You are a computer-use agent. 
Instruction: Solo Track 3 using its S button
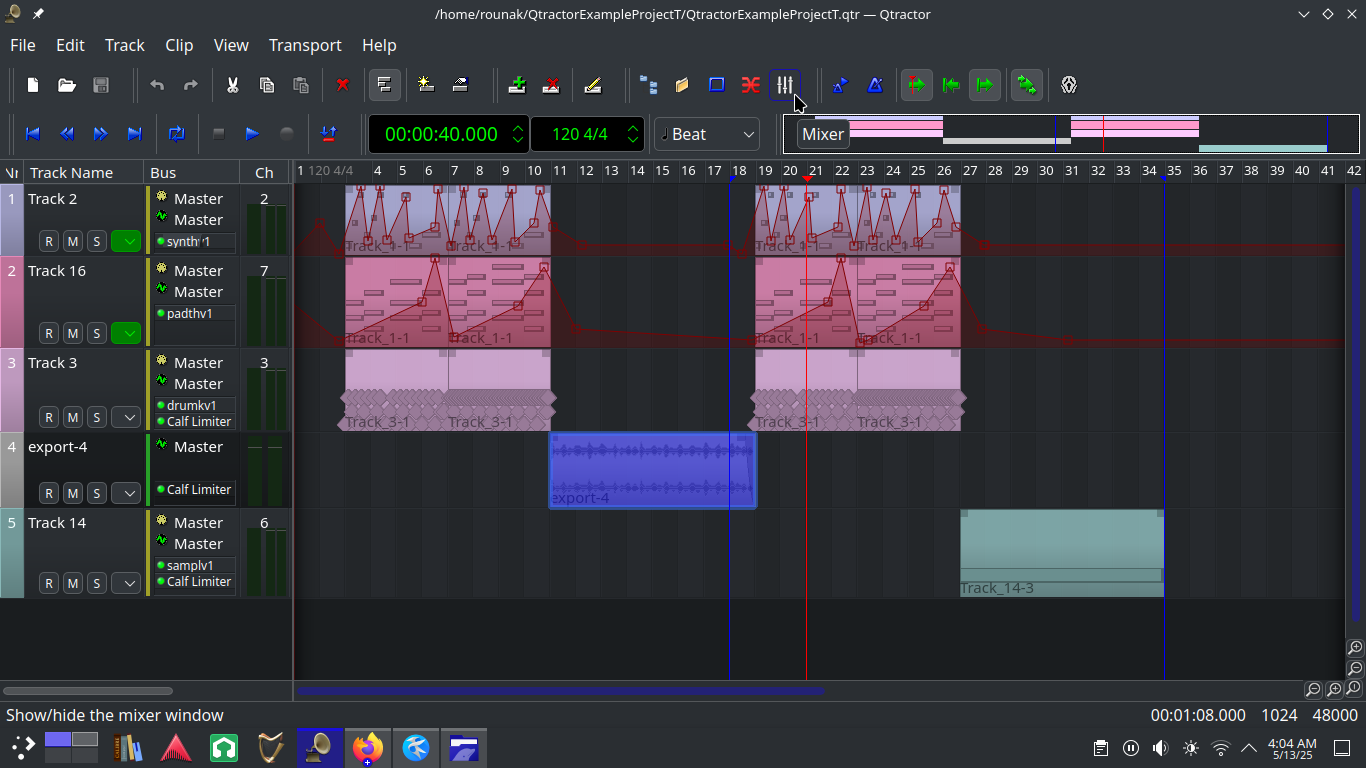97,417
